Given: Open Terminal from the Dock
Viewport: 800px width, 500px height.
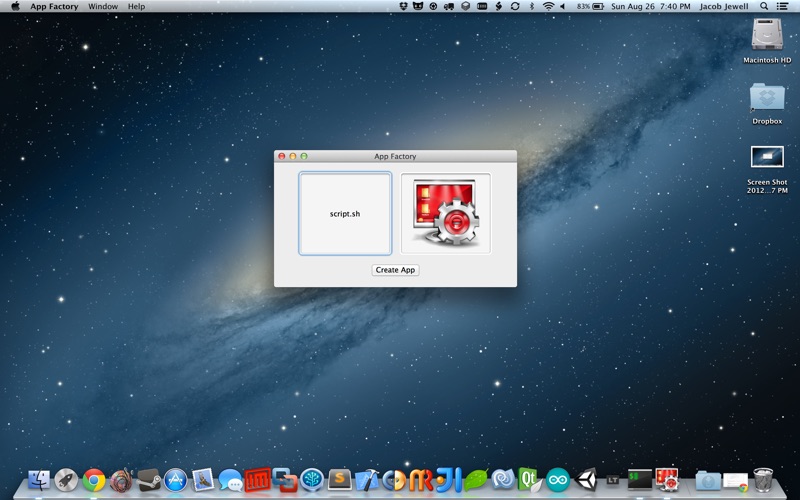Looking at the screenshot, I should tap(640, 480).
